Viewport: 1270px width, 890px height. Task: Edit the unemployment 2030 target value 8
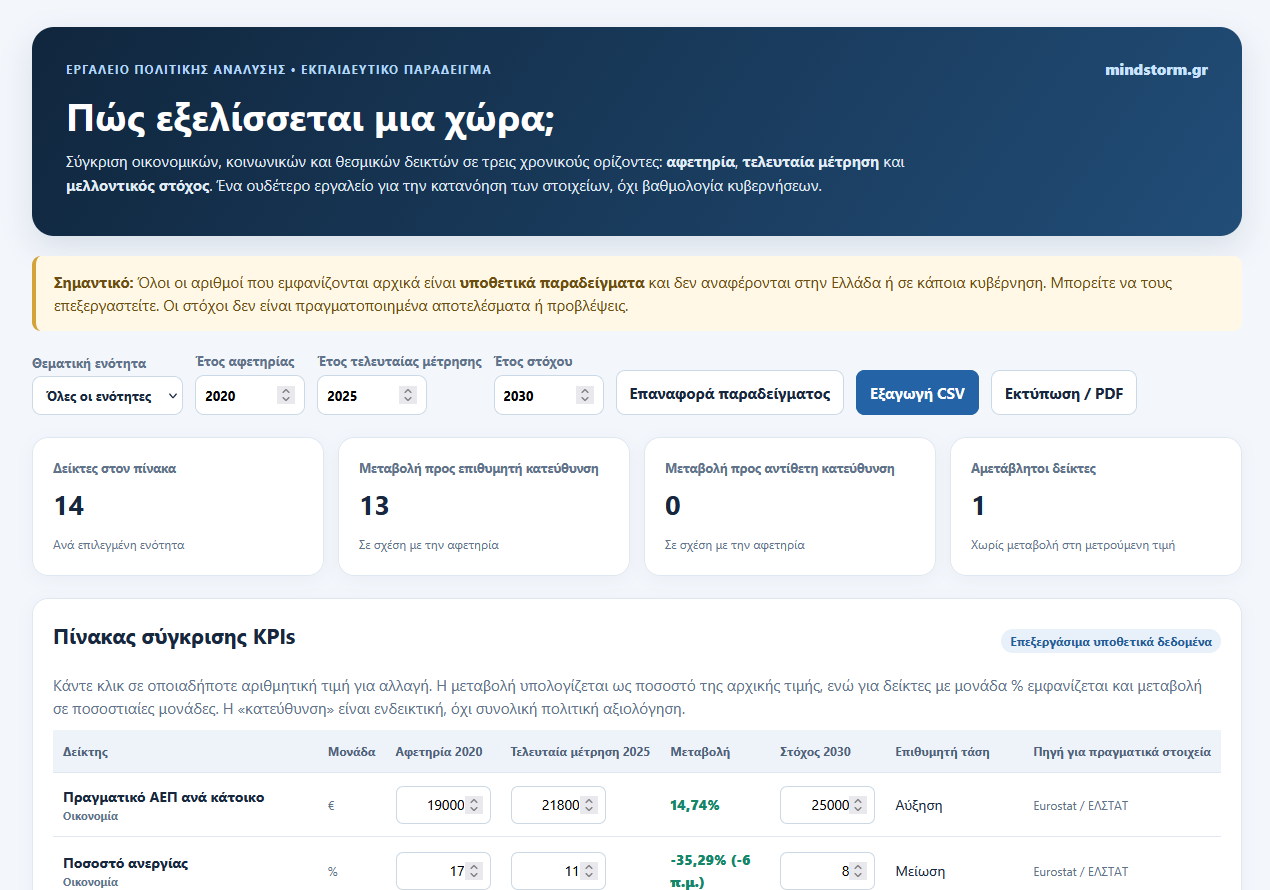click(827, 871)
